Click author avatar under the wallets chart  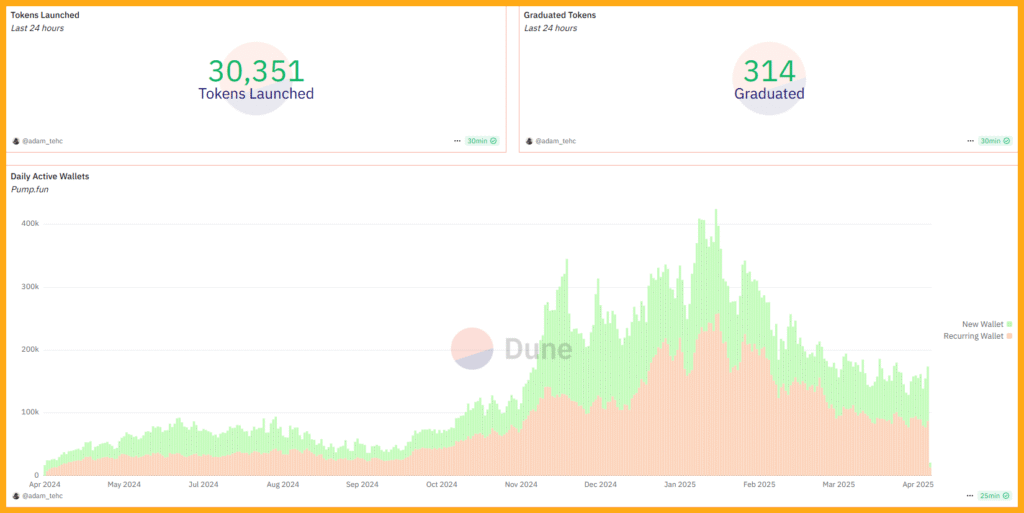tap(16, 496)
